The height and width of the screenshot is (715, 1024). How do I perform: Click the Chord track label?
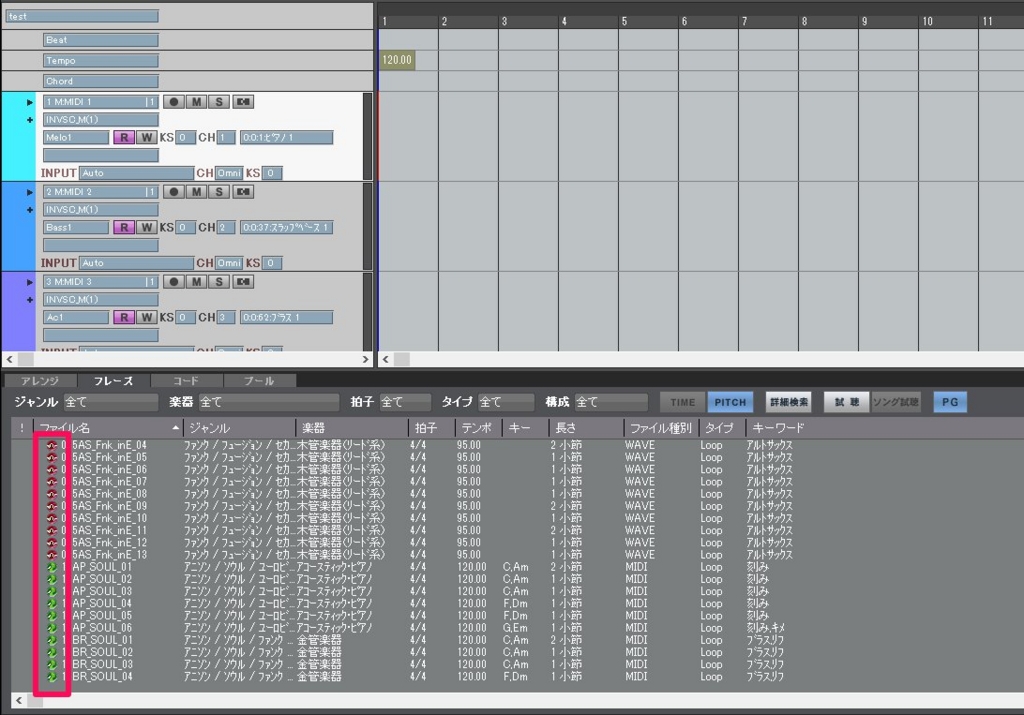pos(101,81)
